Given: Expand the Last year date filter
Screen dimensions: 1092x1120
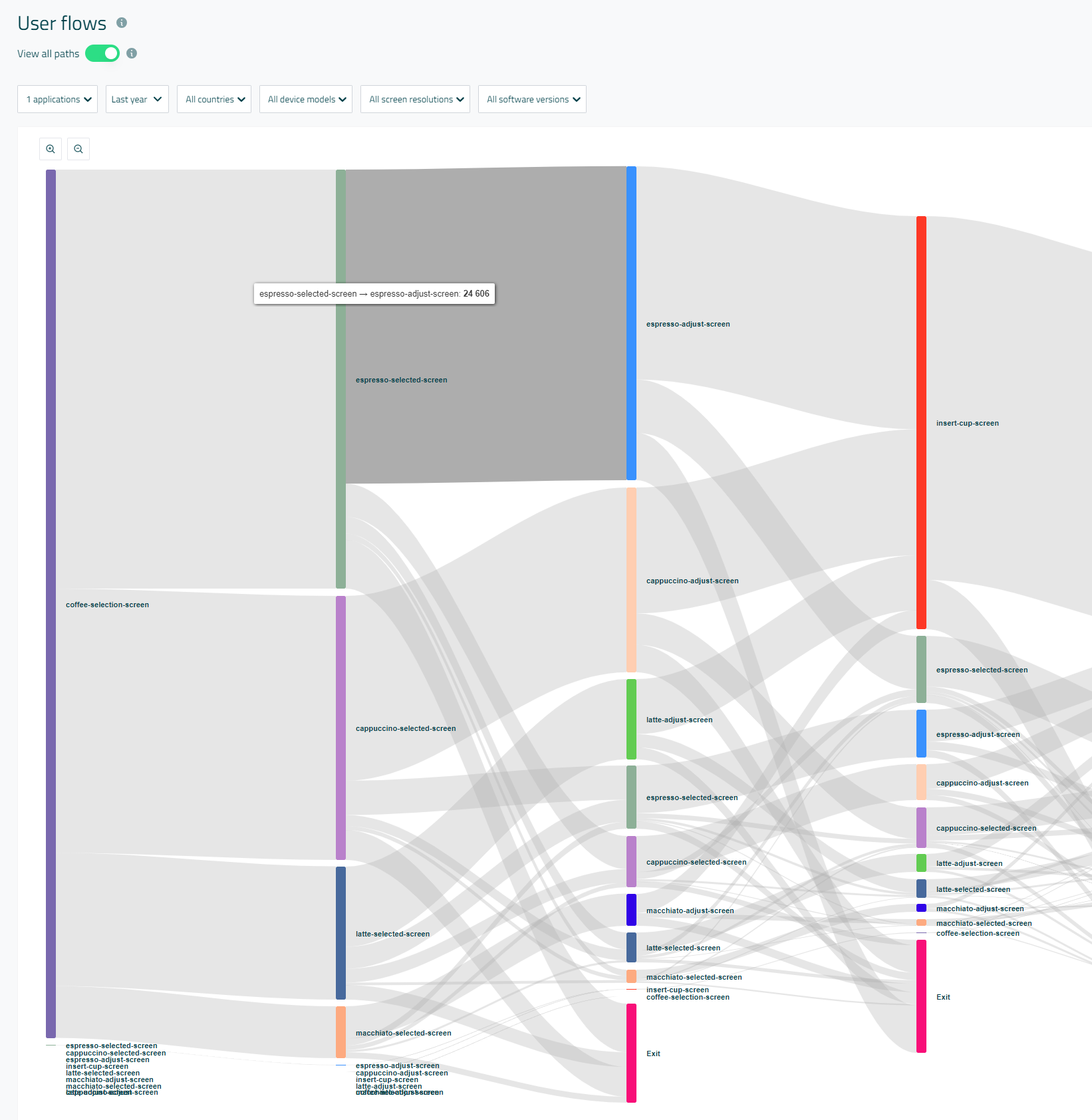Looking at the screenshot, I should click(137, 99).
